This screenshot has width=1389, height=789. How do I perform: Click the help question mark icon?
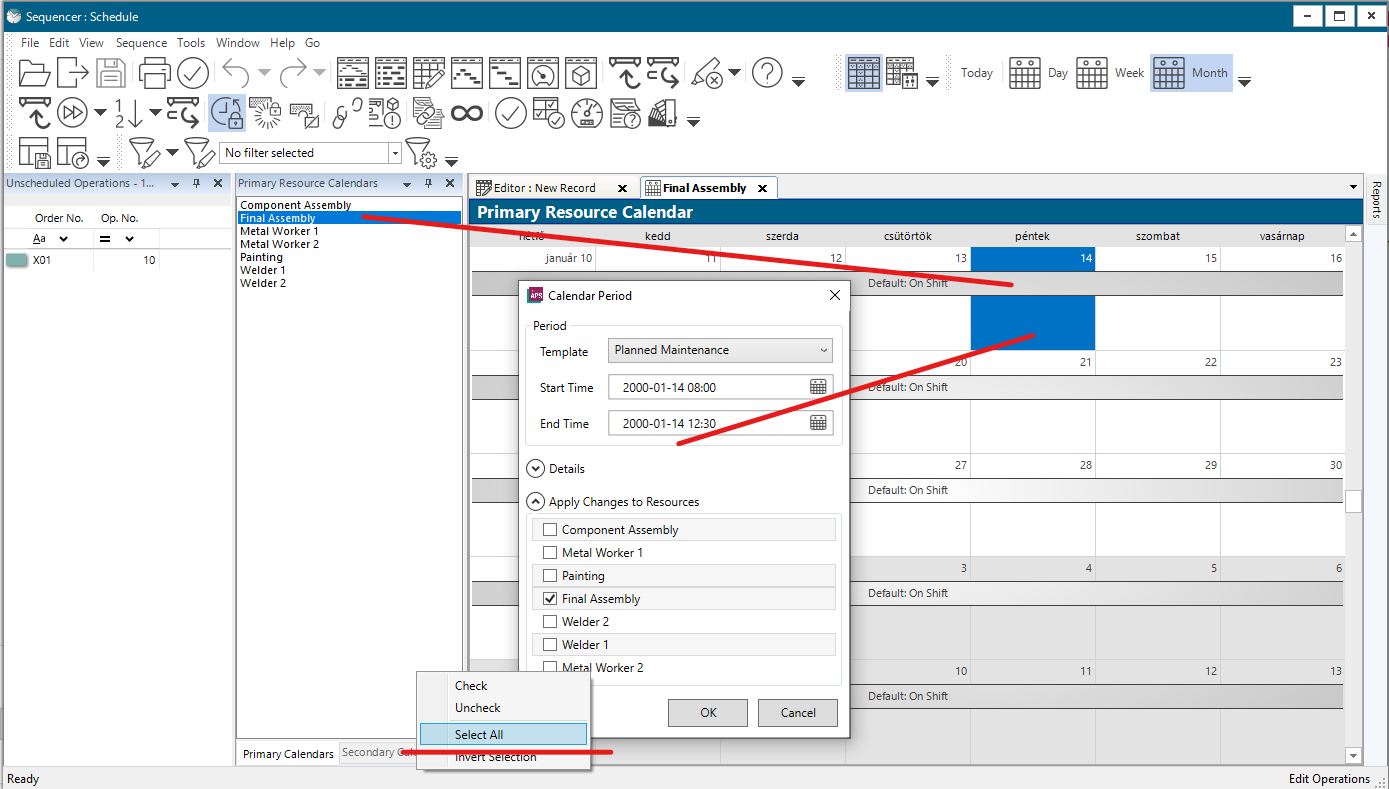tap(767, 73)
